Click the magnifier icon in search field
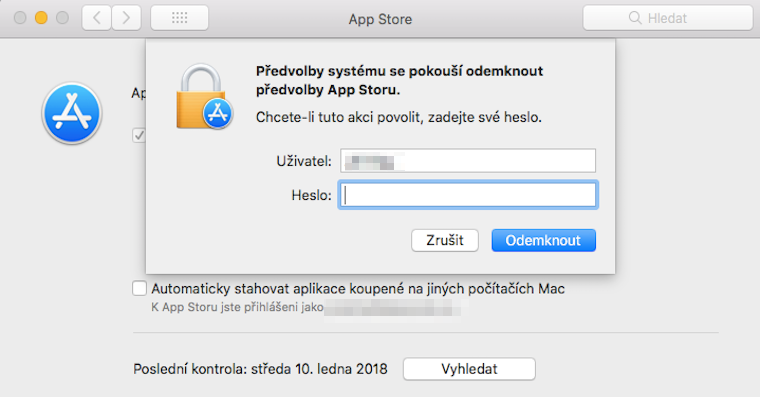 tap(634, 18)
